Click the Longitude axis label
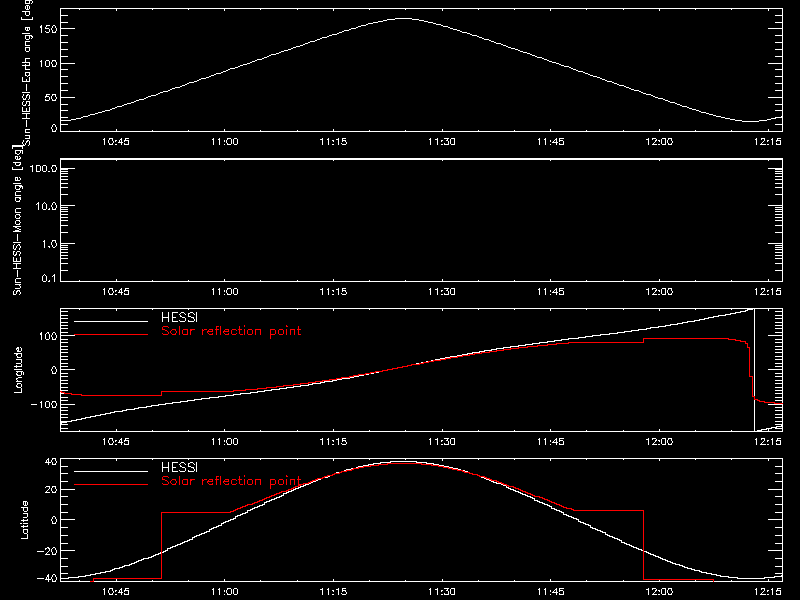800x600 pixels. pos(18,370)
